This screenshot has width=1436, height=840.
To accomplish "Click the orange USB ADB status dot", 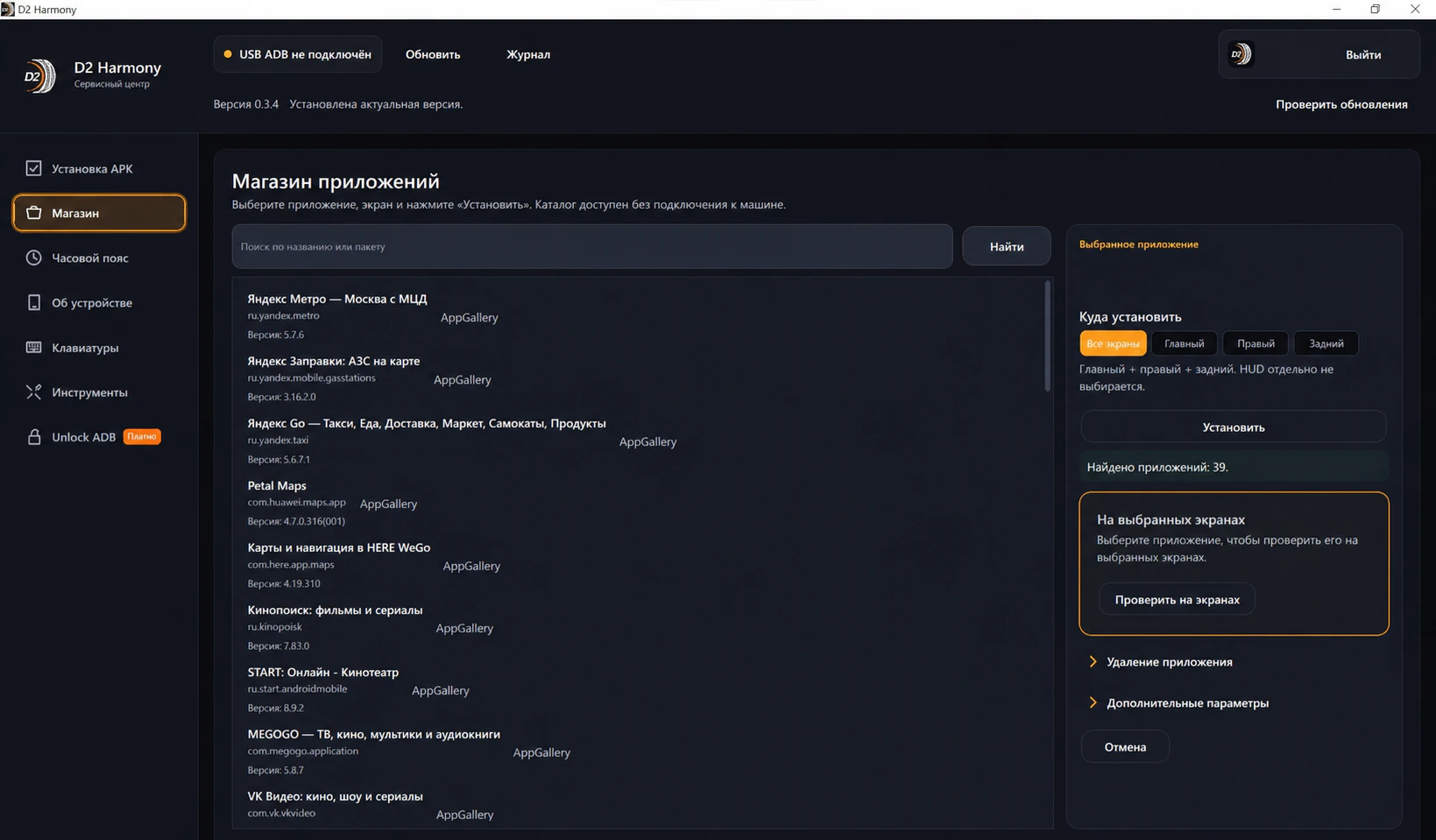I will pos(228,54).
